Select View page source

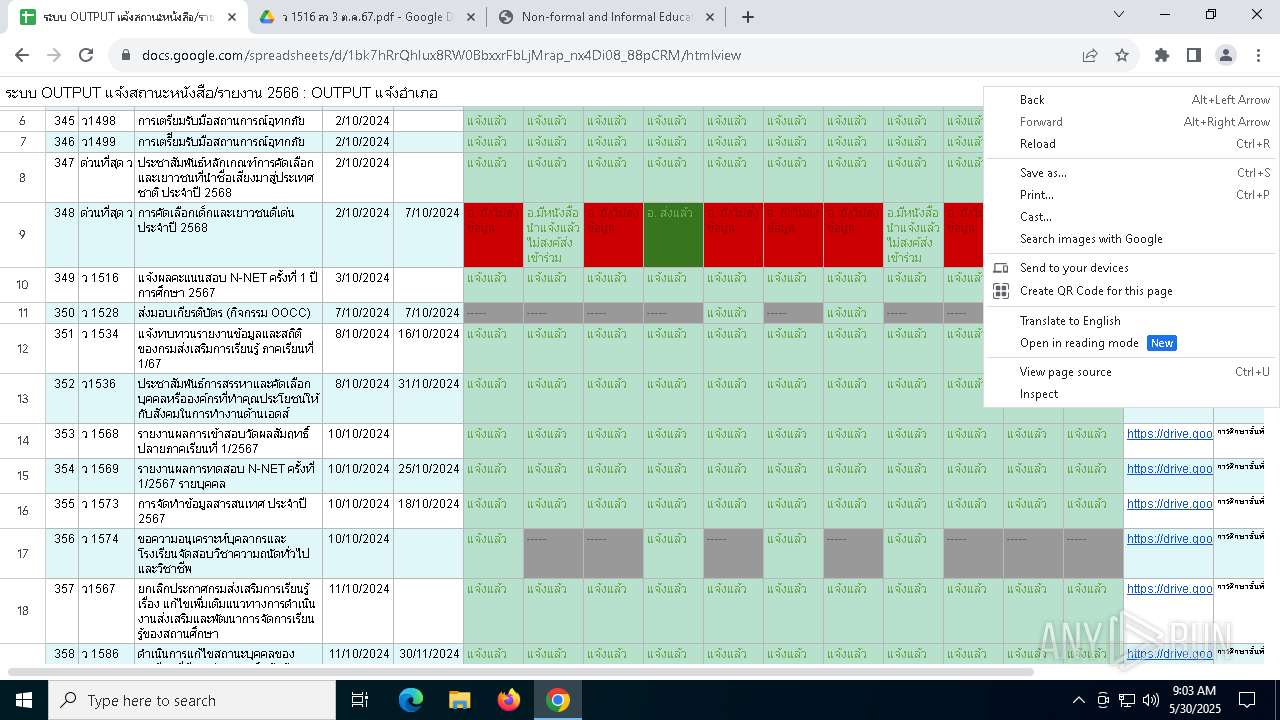tap(1130, 372)
